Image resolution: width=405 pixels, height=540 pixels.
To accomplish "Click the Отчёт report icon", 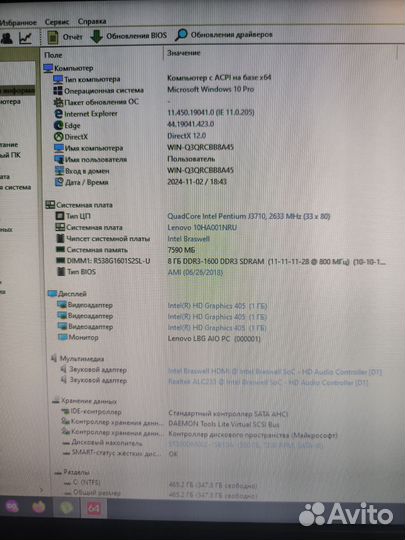I will (53, 37).
